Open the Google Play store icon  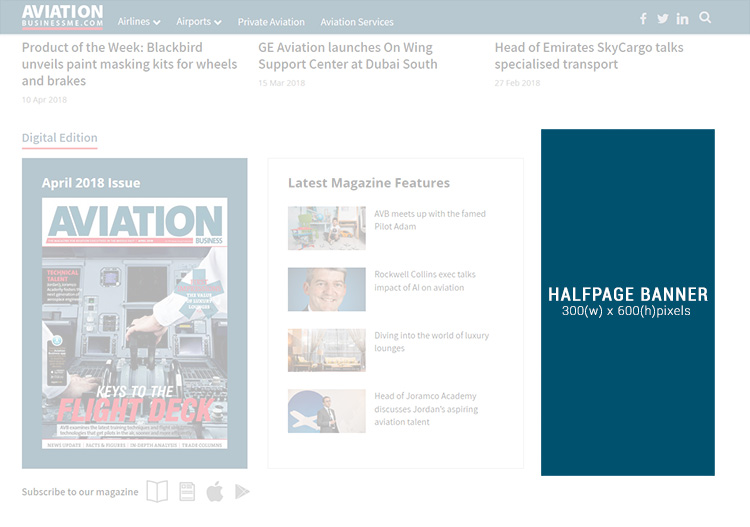(242, 492)
